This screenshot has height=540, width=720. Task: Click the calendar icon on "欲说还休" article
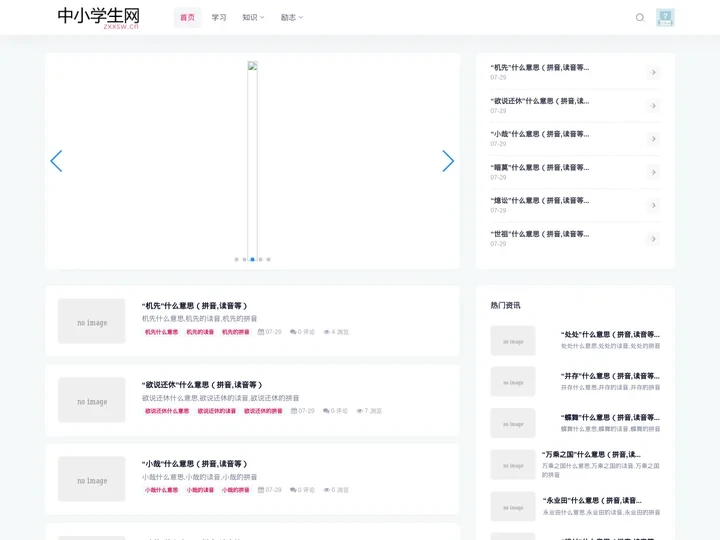click(294, 411)
